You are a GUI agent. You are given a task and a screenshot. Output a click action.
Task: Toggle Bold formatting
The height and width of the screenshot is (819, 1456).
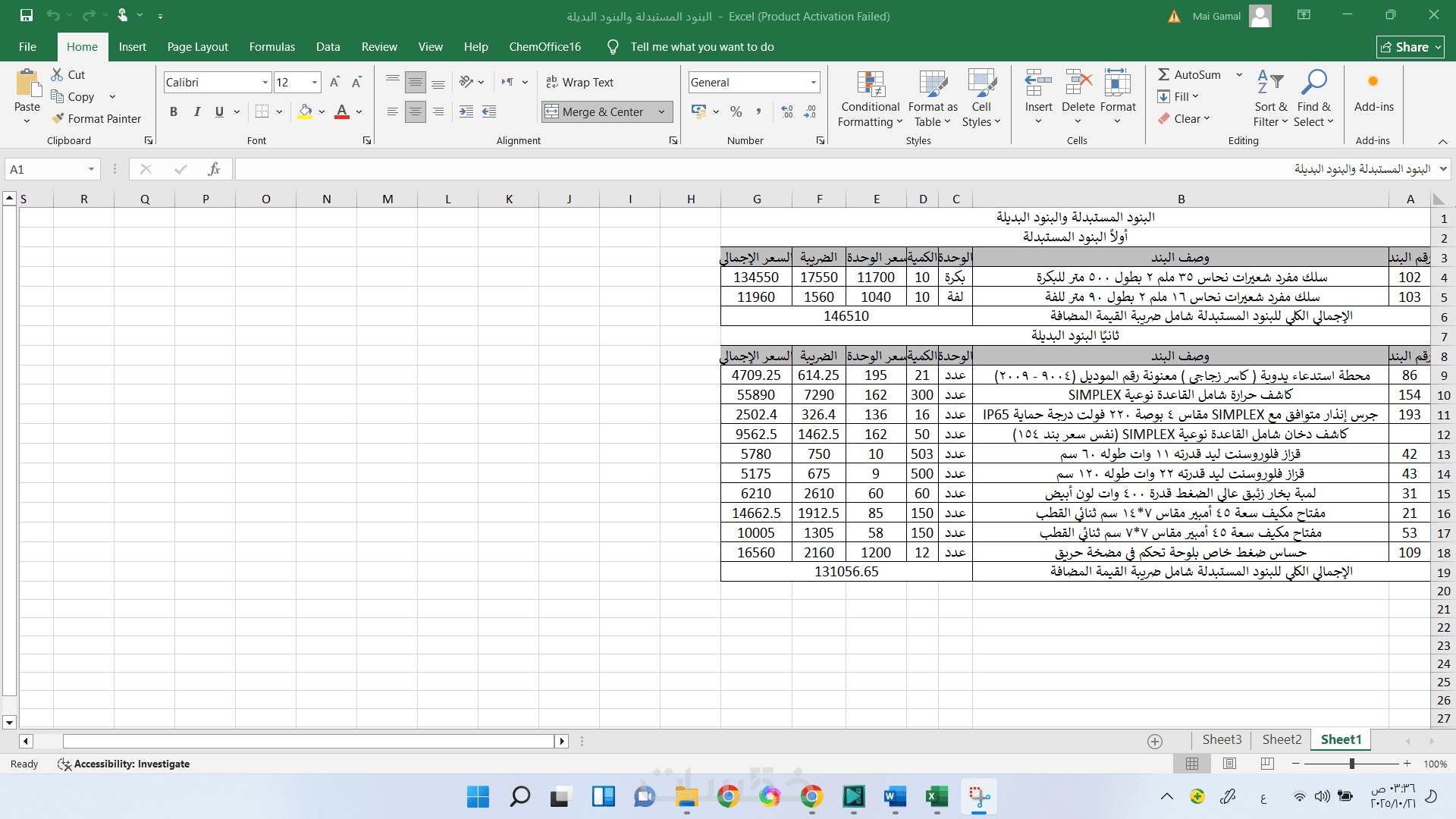click(174, 111)
